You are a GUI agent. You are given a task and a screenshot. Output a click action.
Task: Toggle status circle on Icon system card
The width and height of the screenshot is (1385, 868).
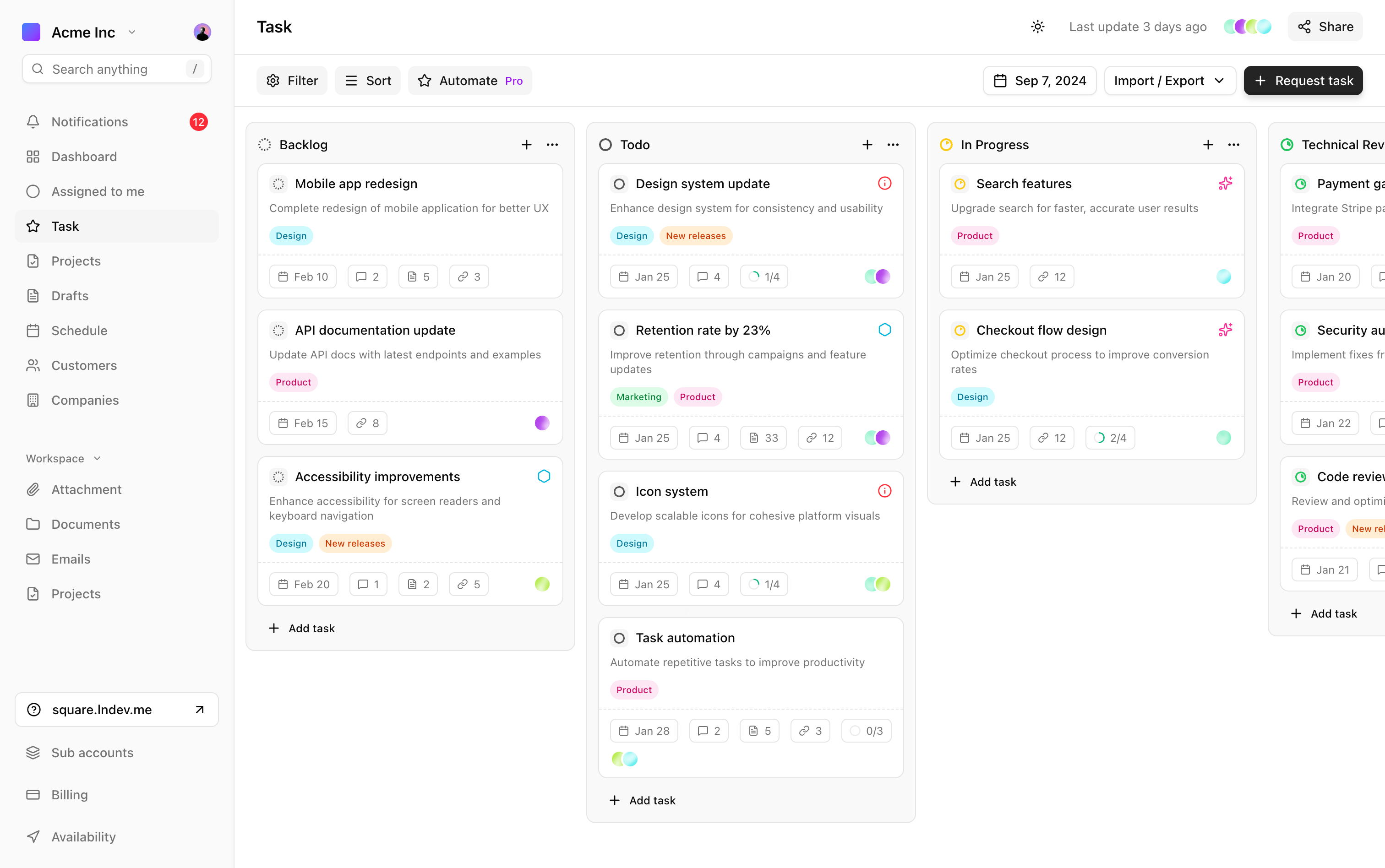tap(619, 491)
